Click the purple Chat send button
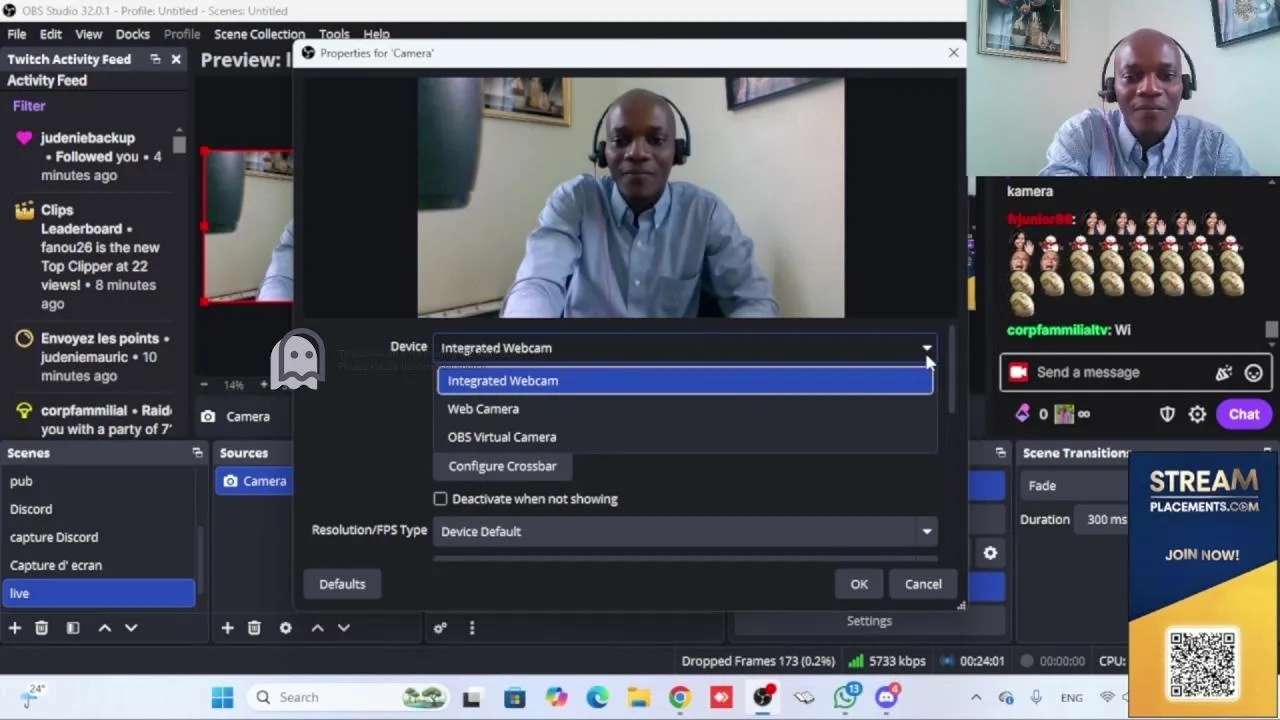 click(x=1244, y=414)
